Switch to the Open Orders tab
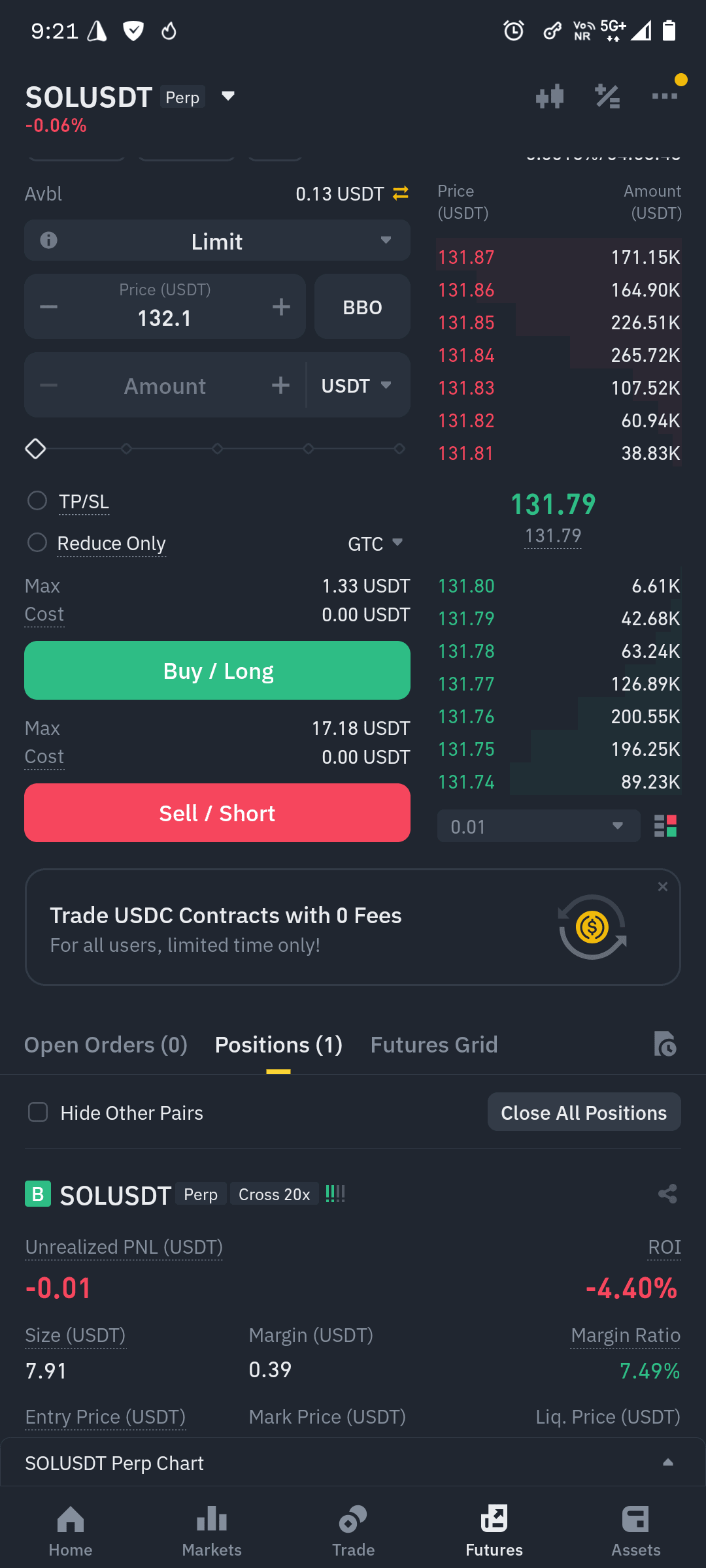706x1568 pixels. pyautogui.click(x=106, y=1044)
